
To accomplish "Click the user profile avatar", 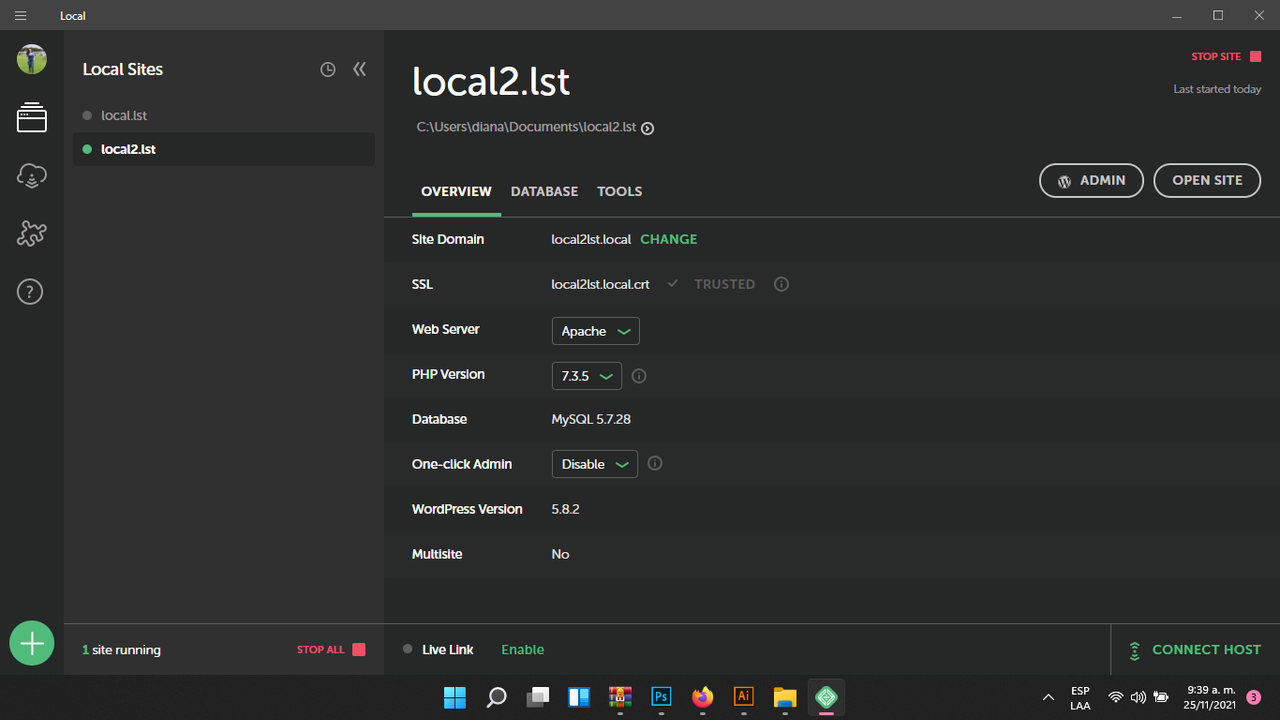I will point(32,59).
